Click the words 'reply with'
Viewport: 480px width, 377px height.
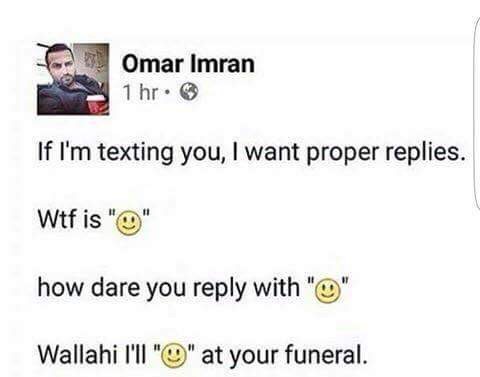point(246,288)
